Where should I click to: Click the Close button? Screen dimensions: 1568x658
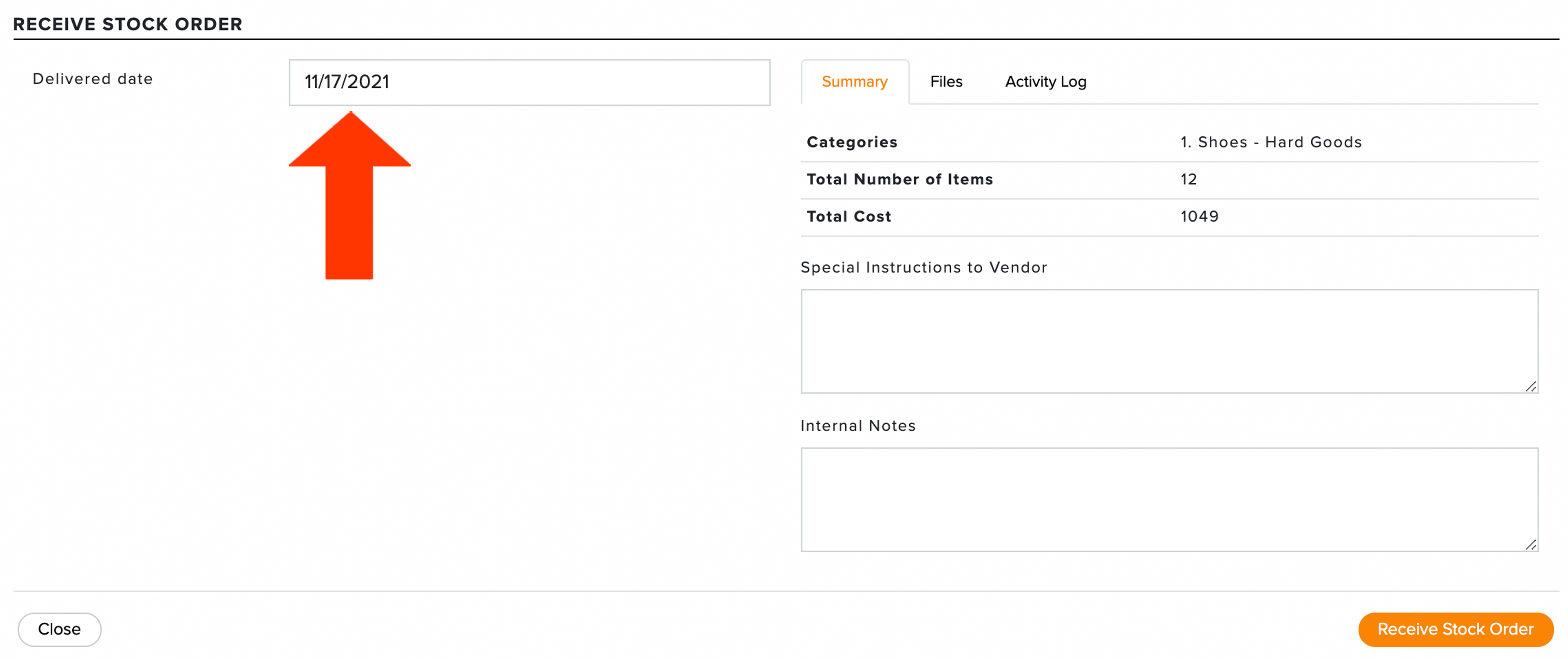(59, 629)
